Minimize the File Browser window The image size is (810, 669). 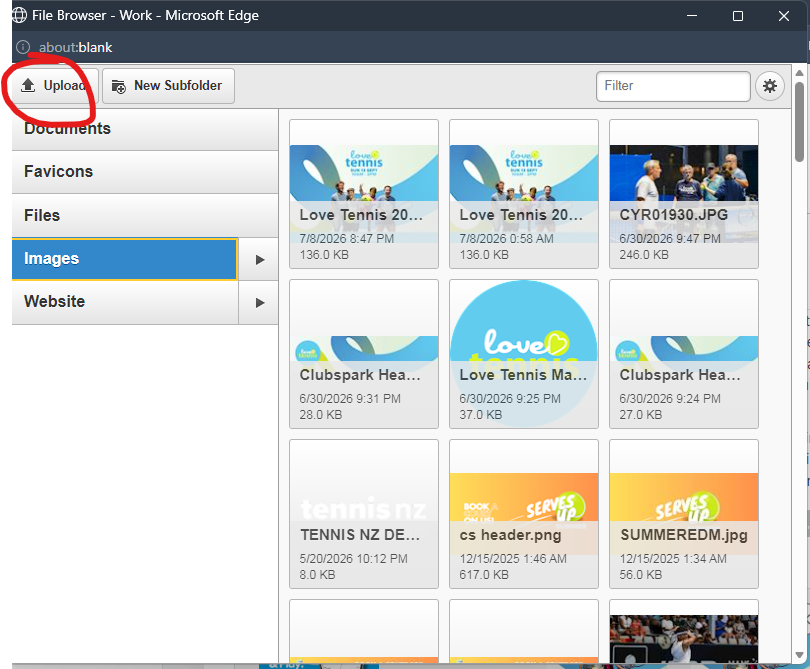point(692,16)
